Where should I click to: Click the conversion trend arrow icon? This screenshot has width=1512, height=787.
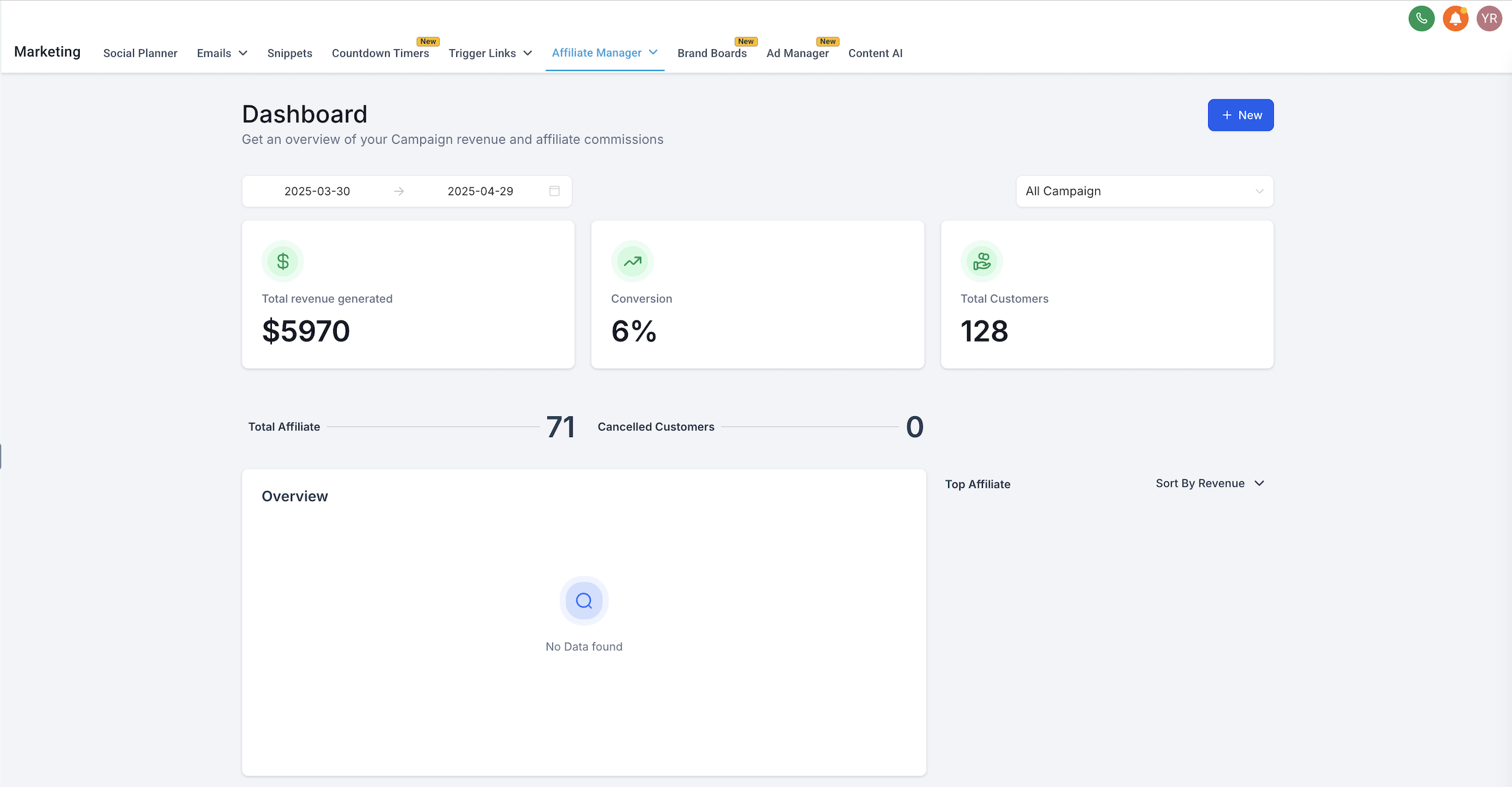click(x=632, y=262)
